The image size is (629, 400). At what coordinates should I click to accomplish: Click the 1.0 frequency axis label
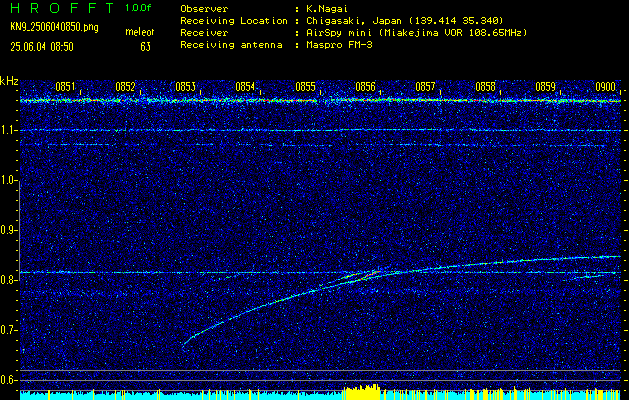click(x=9, y=180)
